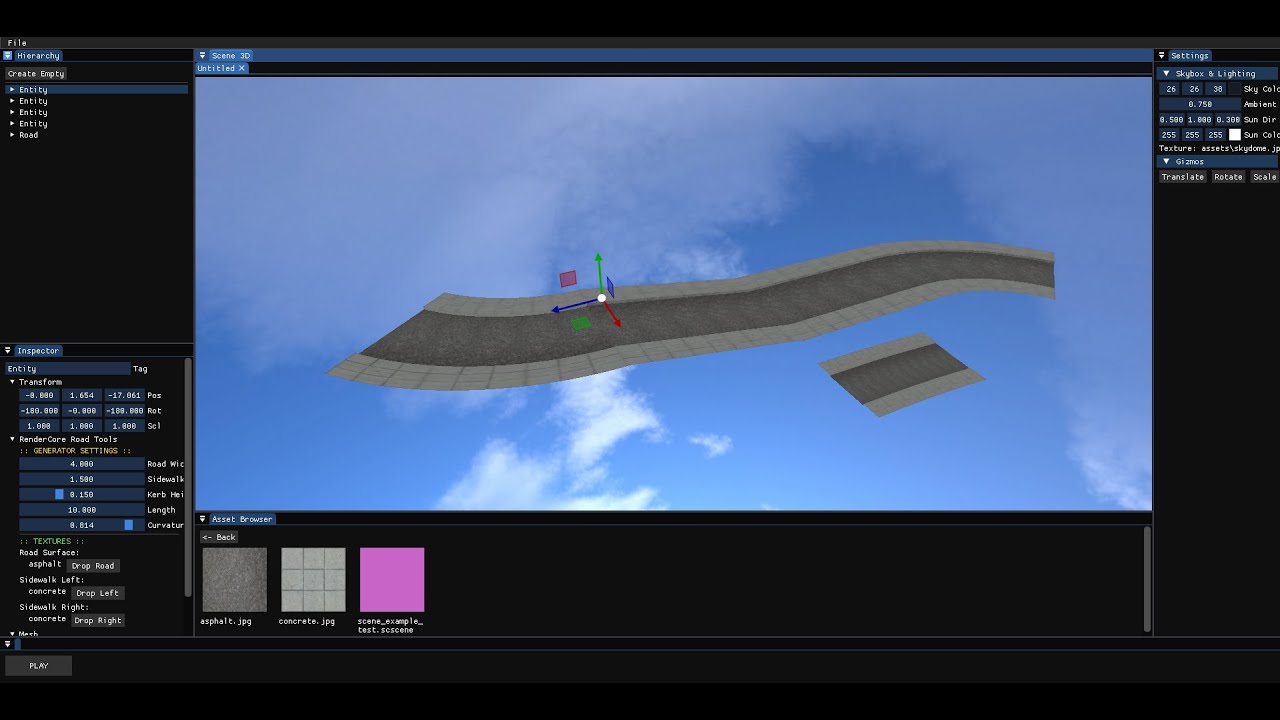Image resolution: width=1280 pixels, height=720 pixels.
Task: Collapse the Transform section
Action: [13, 382]
